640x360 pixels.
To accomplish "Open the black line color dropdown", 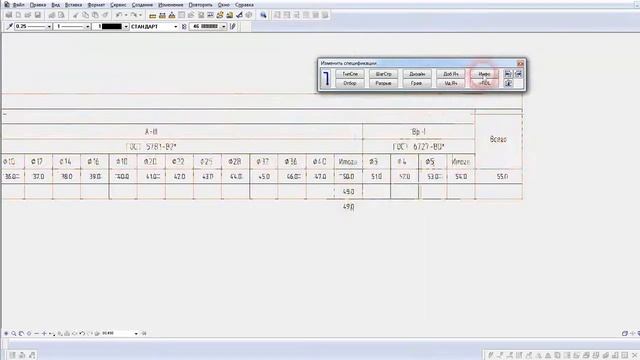I will pyautogui.click(x=126, y=27).
